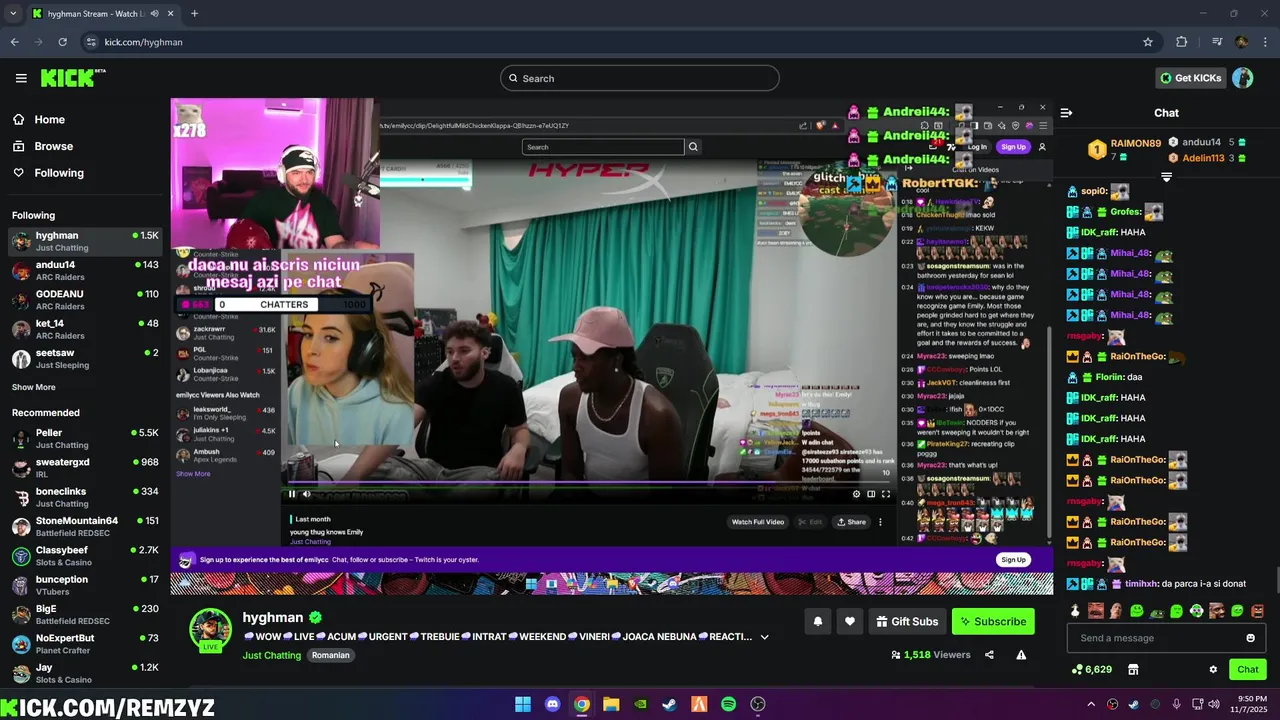Share the stream via share icon
Viewport: 1280px width, 720px height.
pyautogui.click(x=989, y=655)
